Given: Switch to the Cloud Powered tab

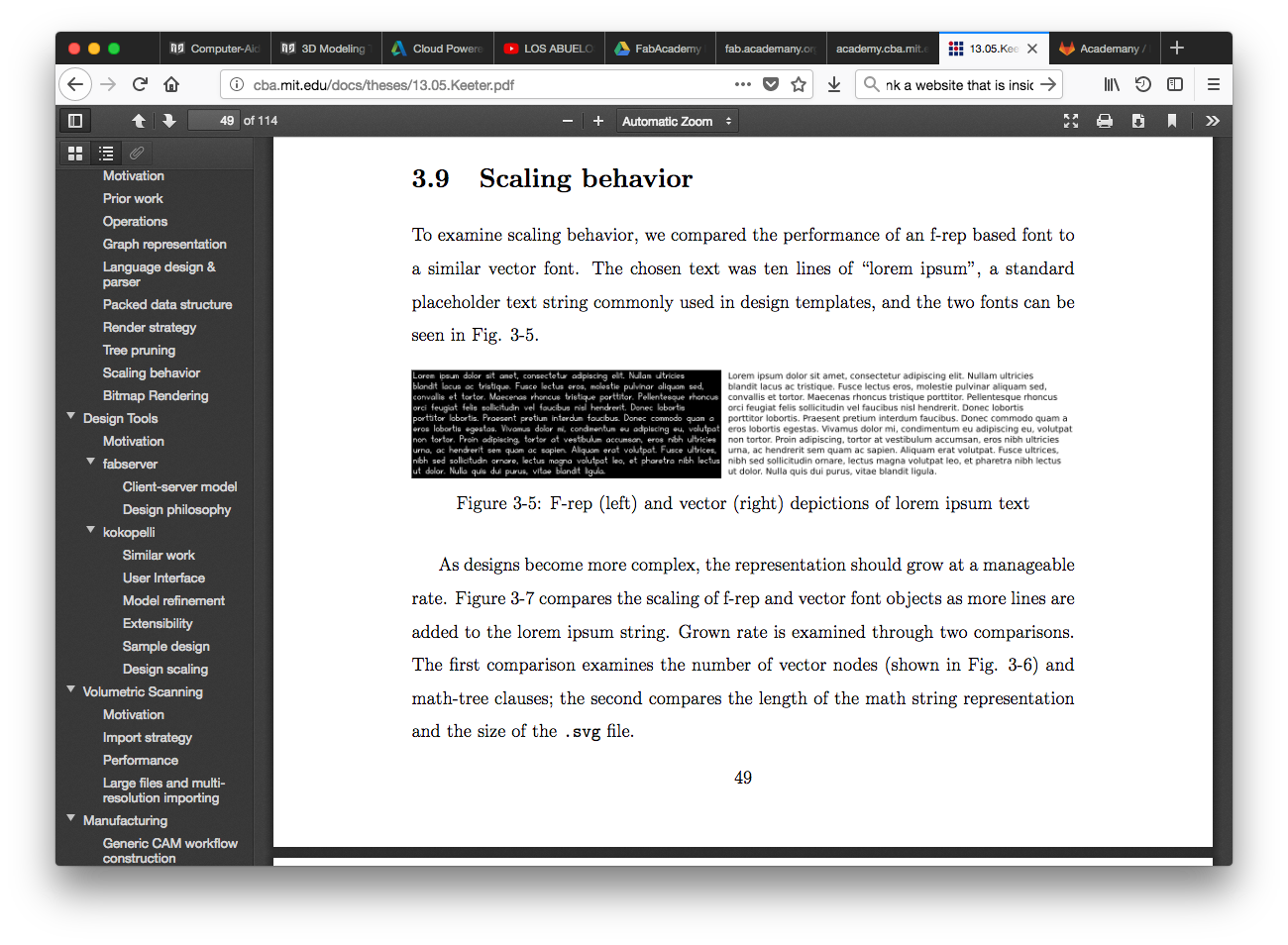Looking at the screenshot, I should (437, 49).
